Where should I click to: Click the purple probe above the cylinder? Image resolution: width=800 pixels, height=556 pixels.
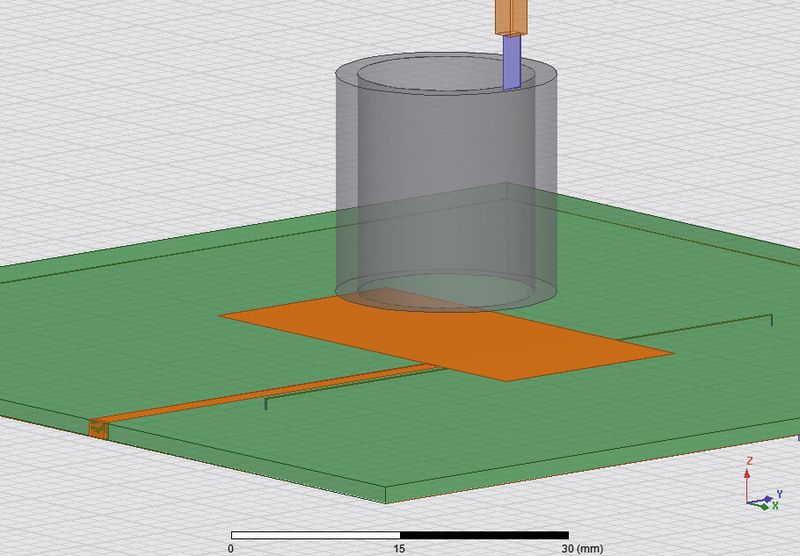tap(512, 62)
